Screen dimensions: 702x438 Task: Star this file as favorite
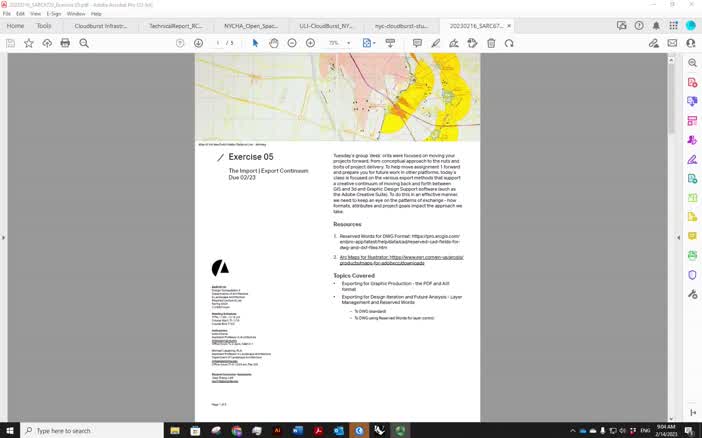pos(28,43)
